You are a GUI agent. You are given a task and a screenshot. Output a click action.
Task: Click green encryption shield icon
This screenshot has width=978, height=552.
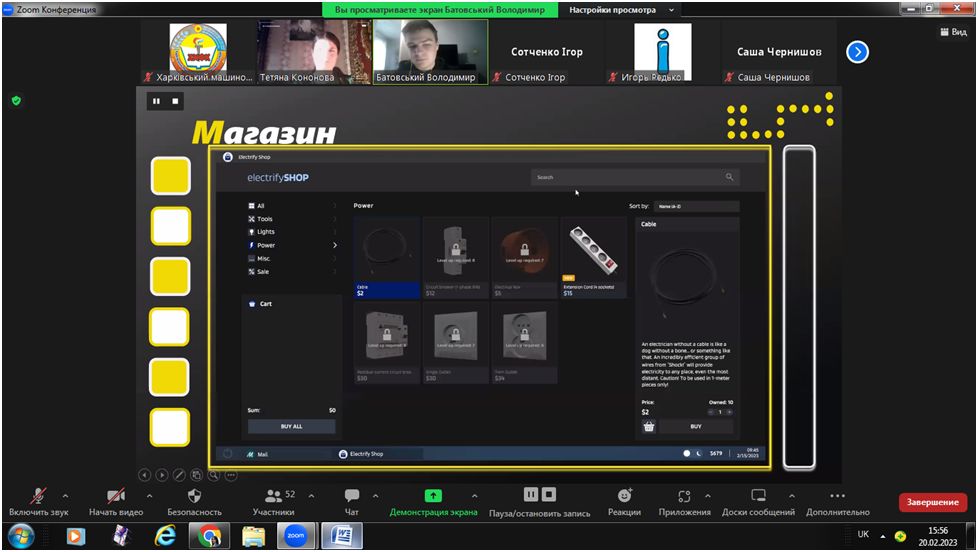[16, 100]
